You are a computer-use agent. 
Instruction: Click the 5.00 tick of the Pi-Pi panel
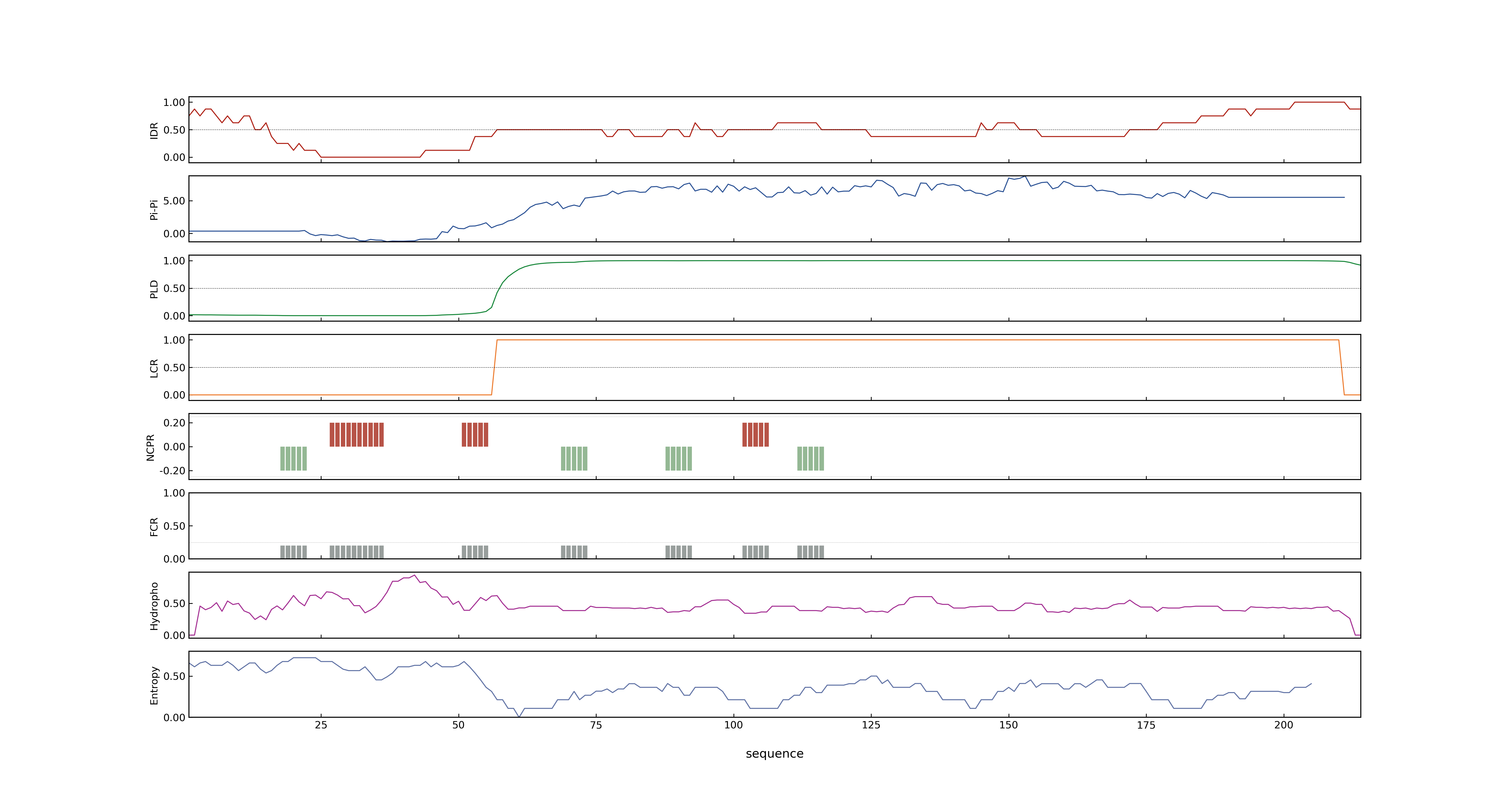pyautogui.click(x=174, y=201)
